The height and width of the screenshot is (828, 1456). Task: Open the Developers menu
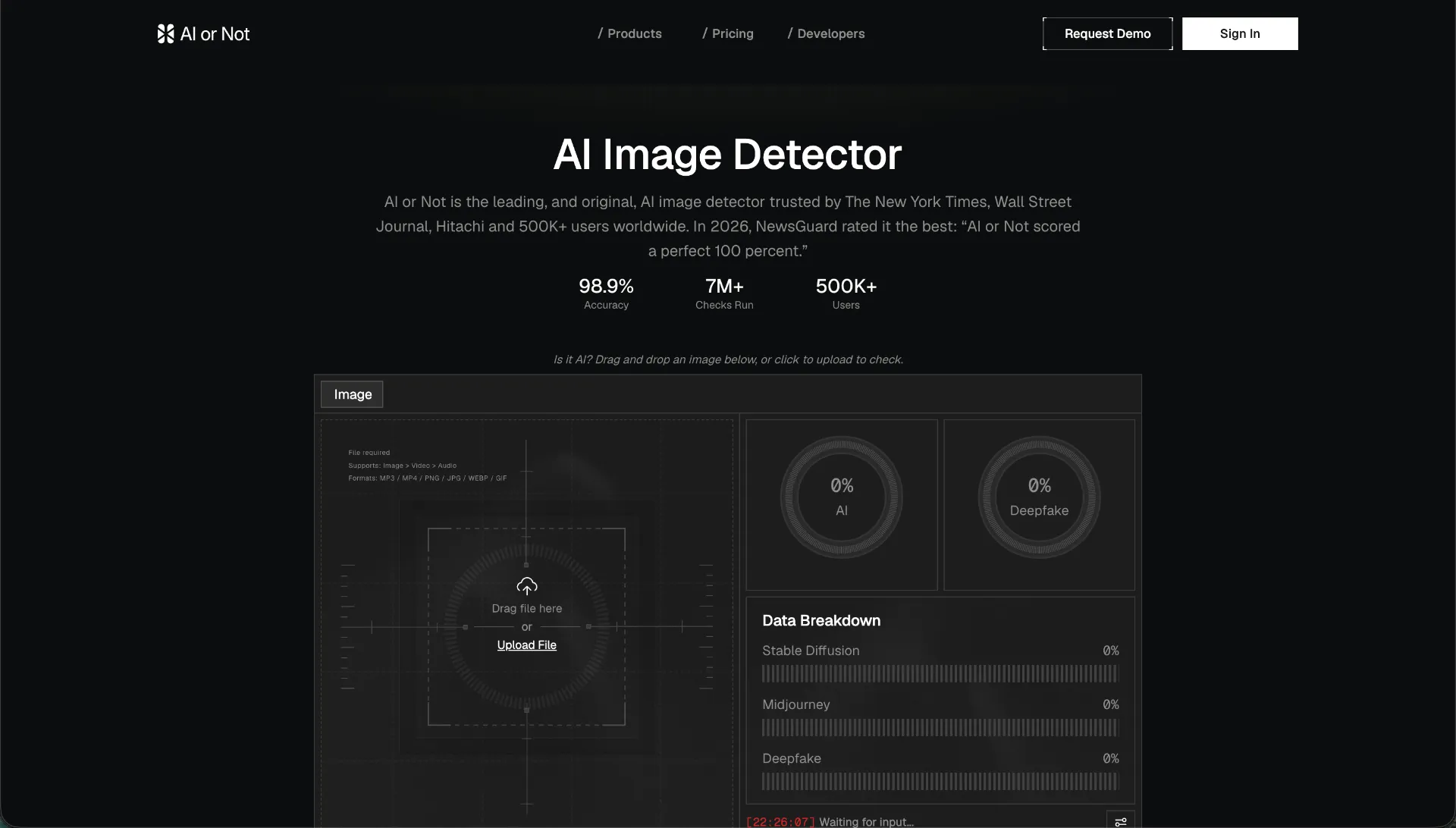tap(826, 33)
